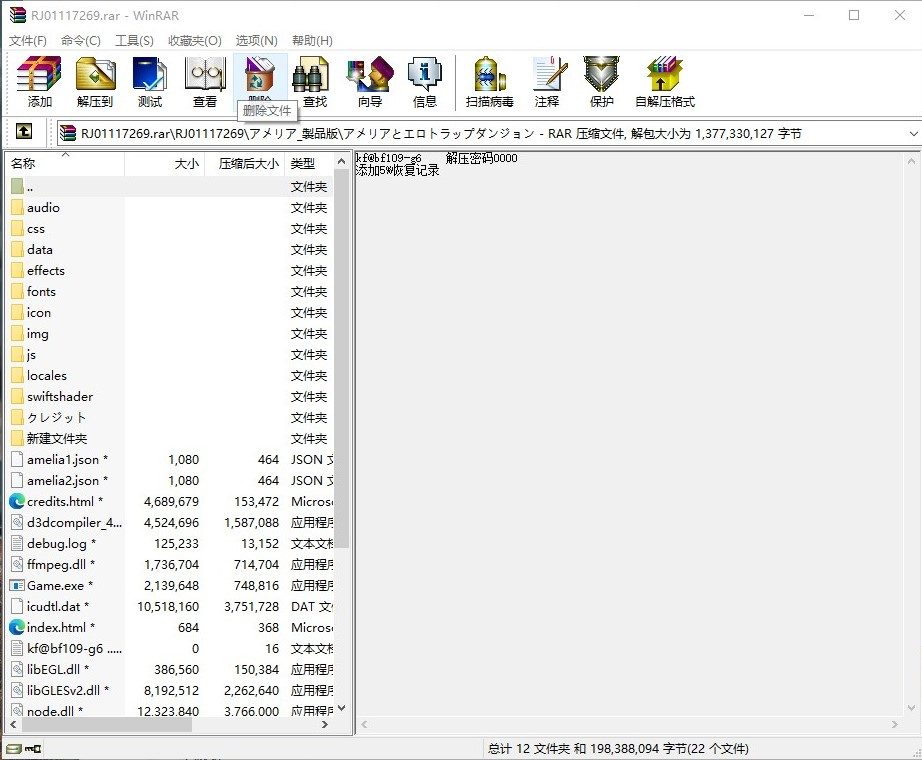Sort by Name (名称) column header

(x=65, y=164)
